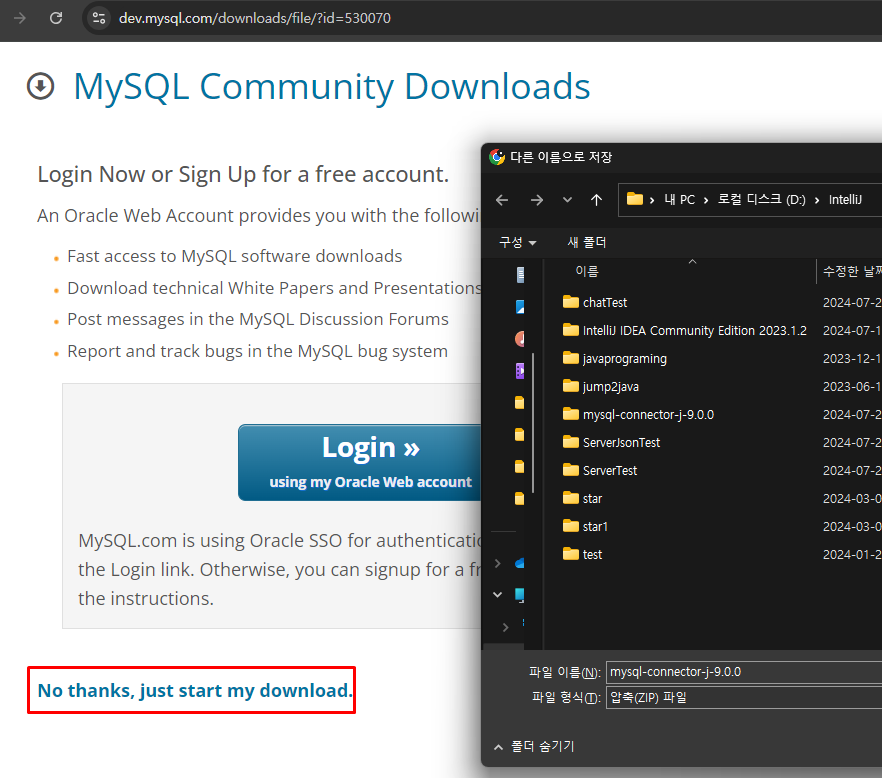Select the star folder

592,499
